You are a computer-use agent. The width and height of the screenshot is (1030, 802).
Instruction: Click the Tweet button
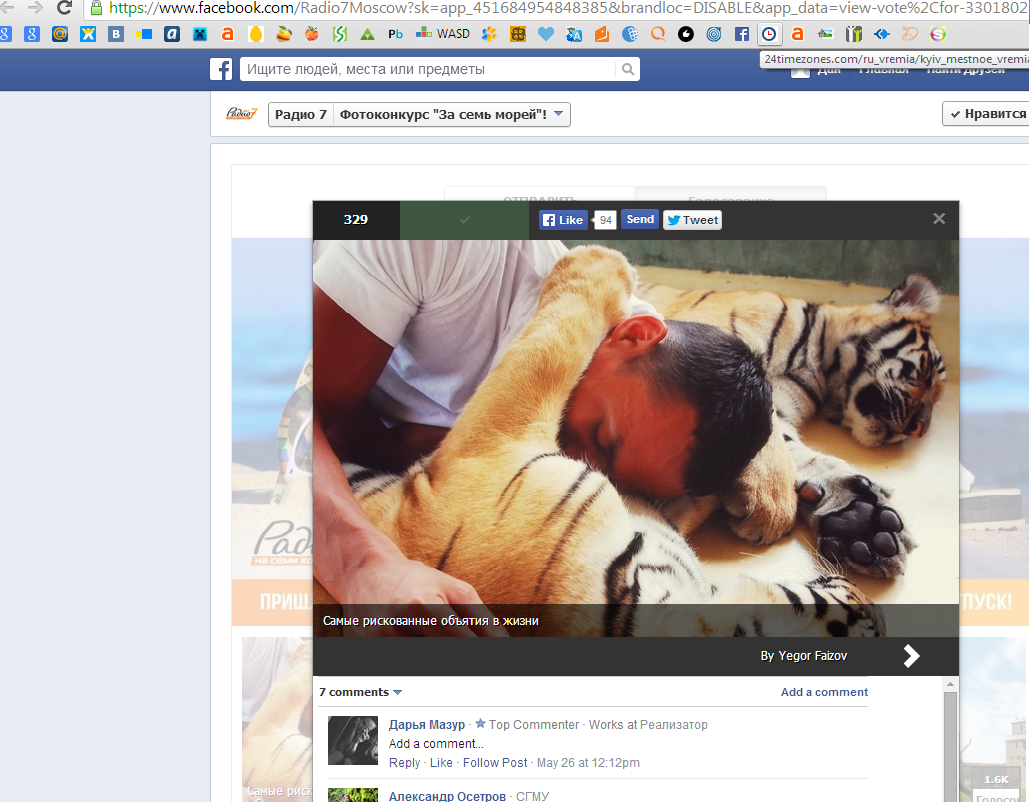click(x=692, y=220)
